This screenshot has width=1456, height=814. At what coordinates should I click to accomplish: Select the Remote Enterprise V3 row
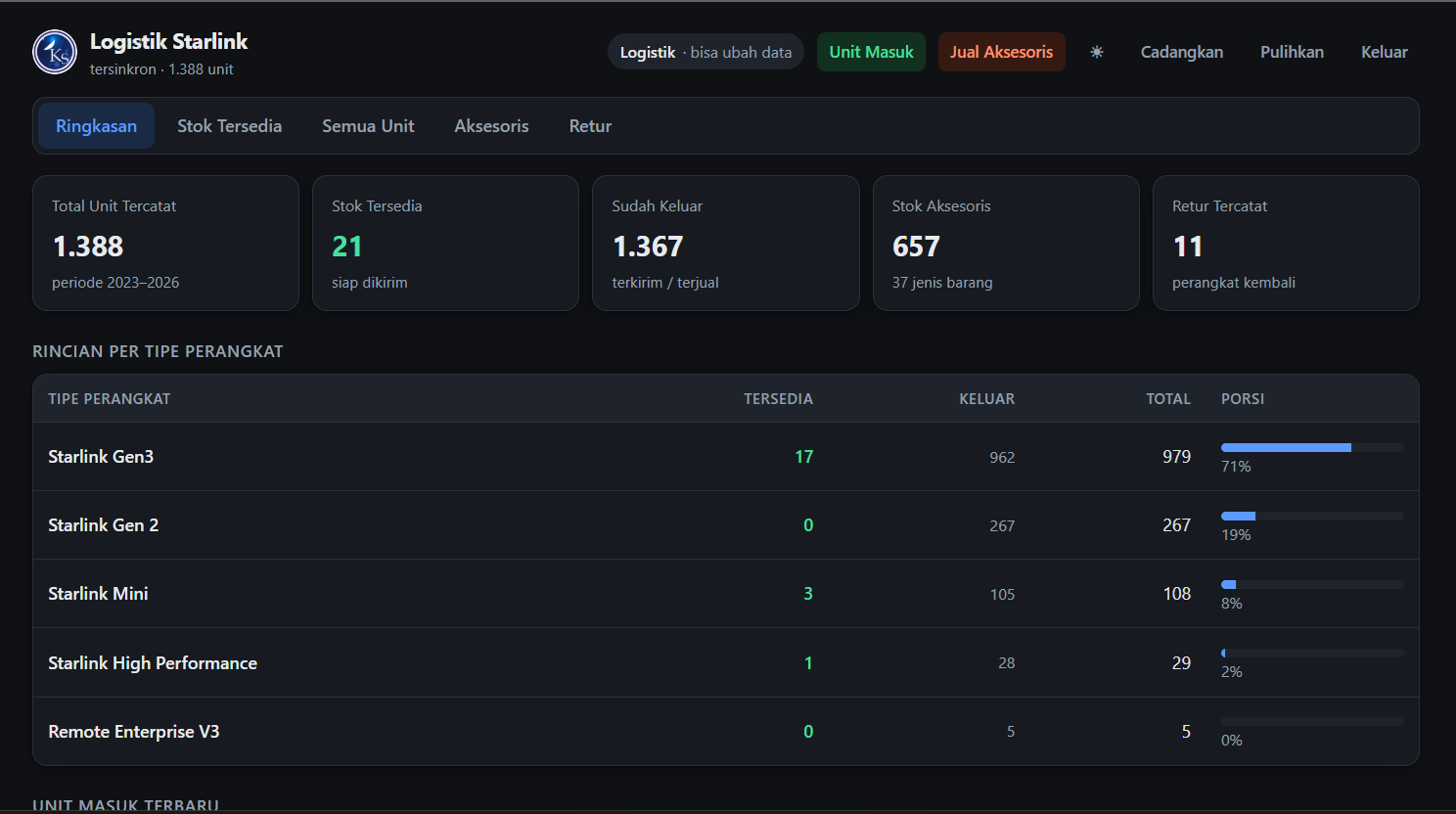point(726,732)
